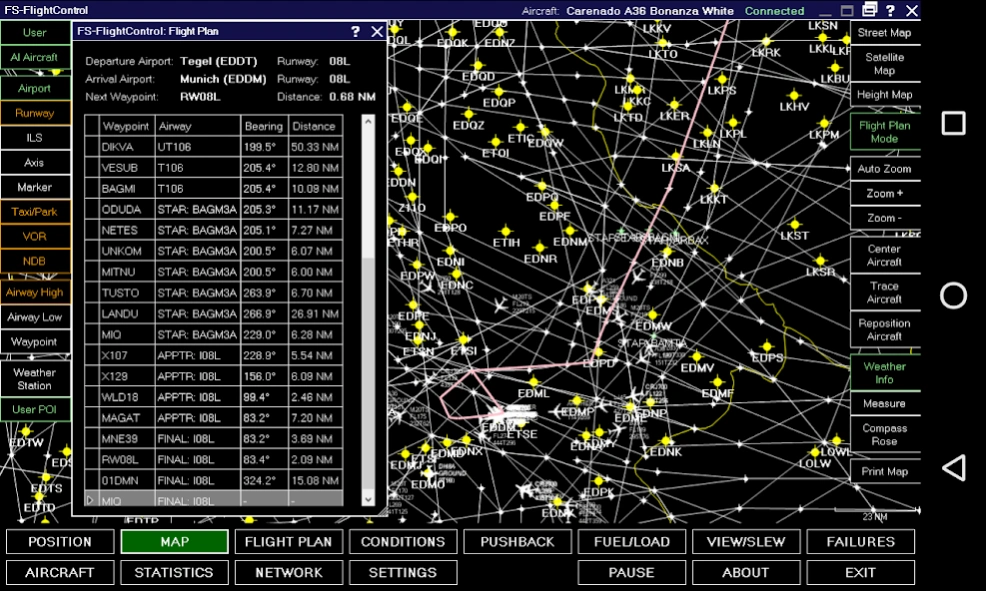The width and height of the screenshot is (986, 591).
Task: Switch to the FLIGHT PLAN tab
Action: click(289, 542)
